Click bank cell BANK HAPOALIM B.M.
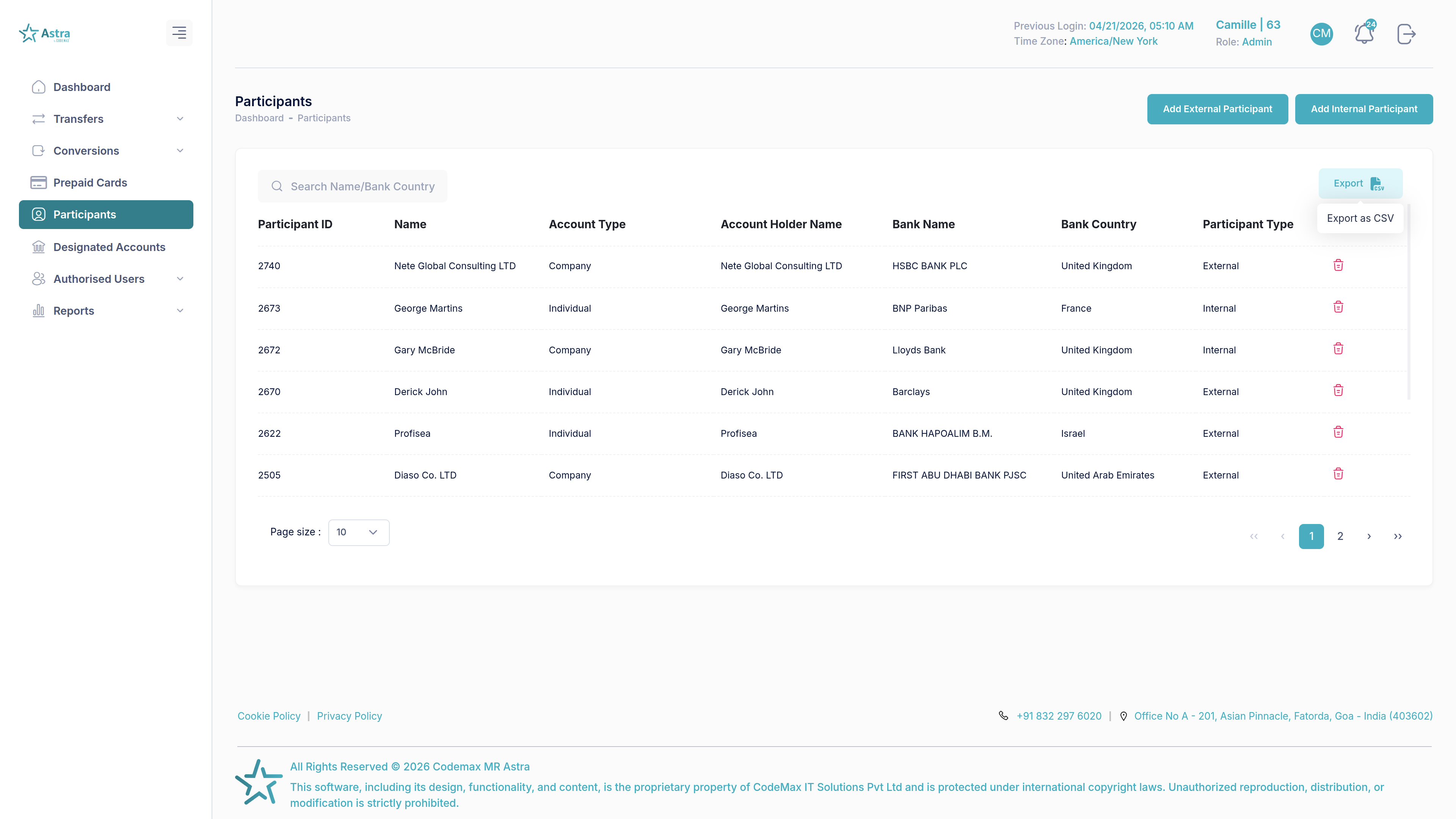This screenshot has height=819, width=1456. (941, 433)
